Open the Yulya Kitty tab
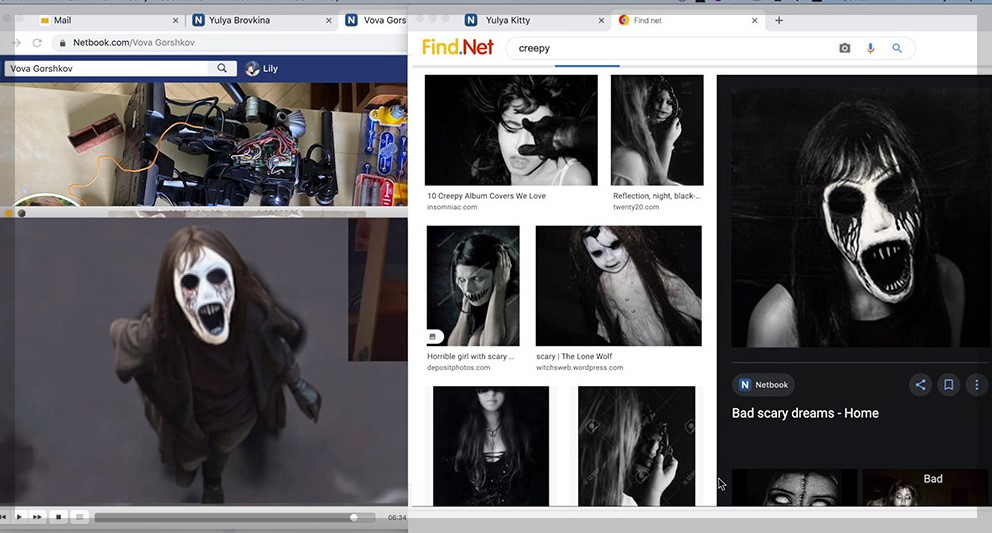Screen dimensions: 992x533 [x=508, y=20]
